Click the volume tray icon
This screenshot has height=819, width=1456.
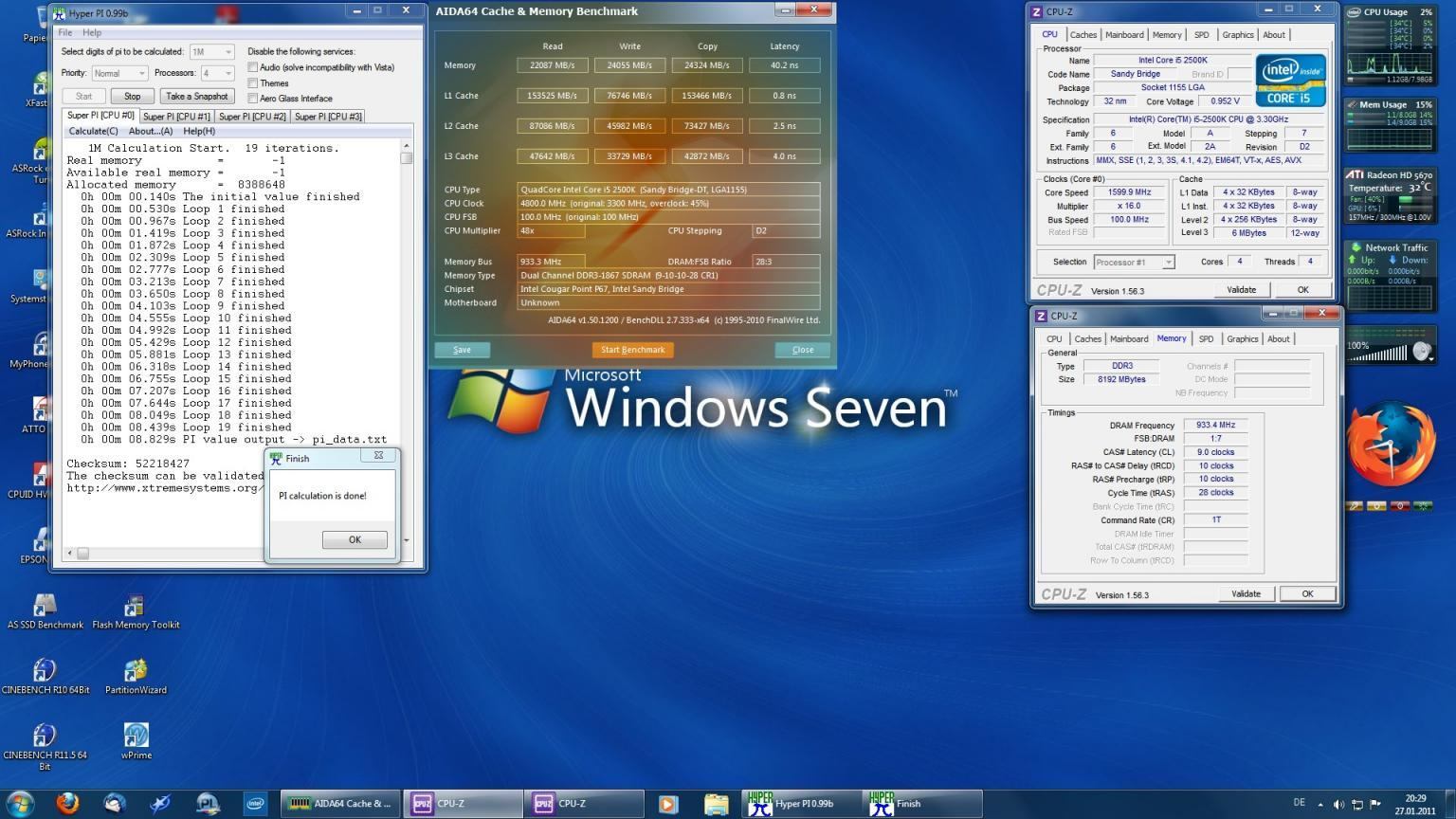[1338, 804]
